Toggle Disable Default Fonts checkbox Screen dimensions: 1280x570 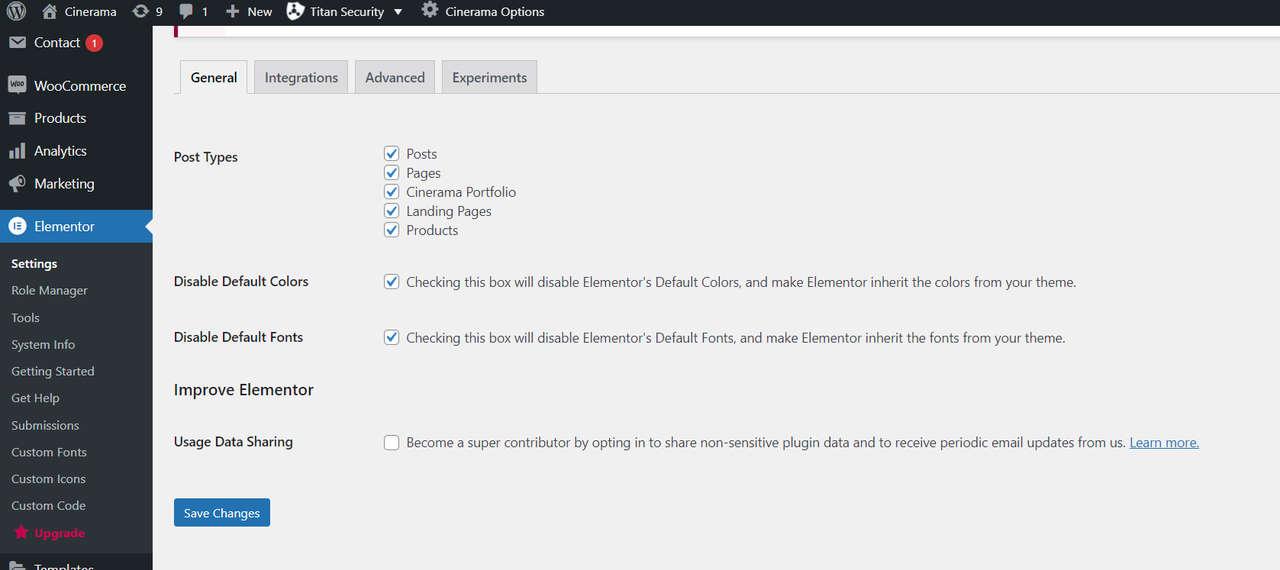(392, 338)
